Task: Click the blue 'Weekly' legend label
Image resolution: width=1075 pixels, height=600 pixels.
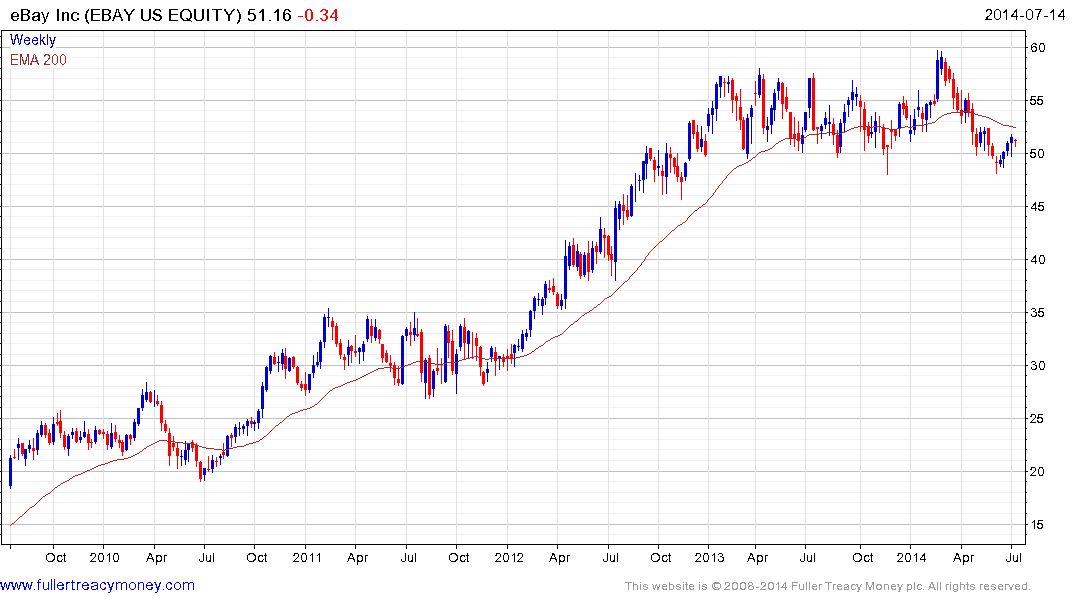Action: click(x=33, y=40)
